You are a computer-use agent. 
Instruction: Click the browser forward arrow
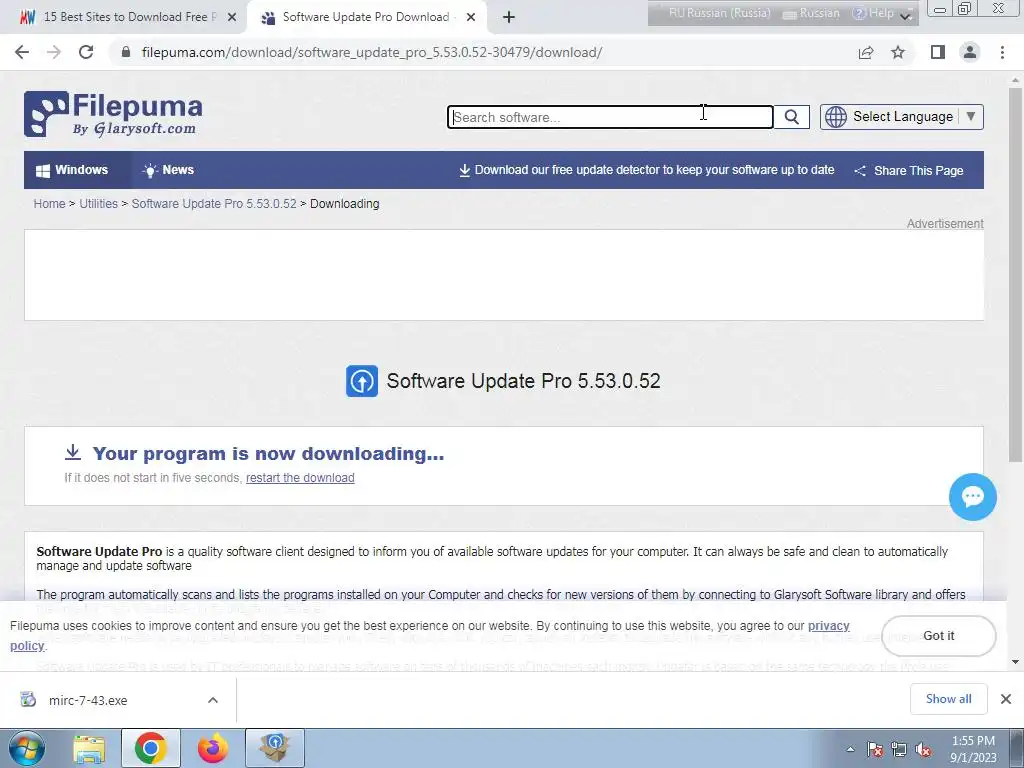54,52
